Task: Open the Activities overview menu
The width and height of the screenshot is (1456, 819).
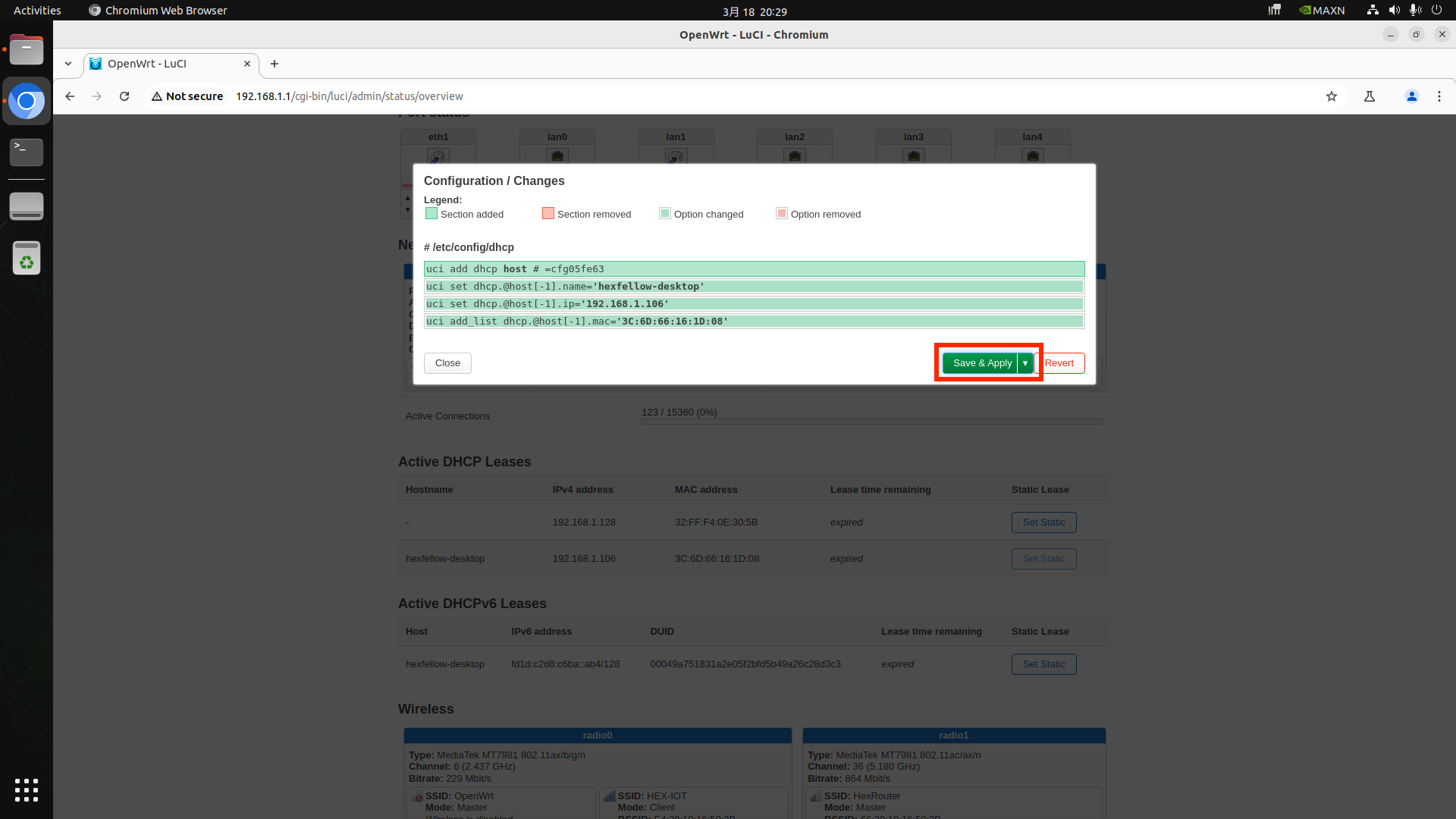Action: [37, 11]
